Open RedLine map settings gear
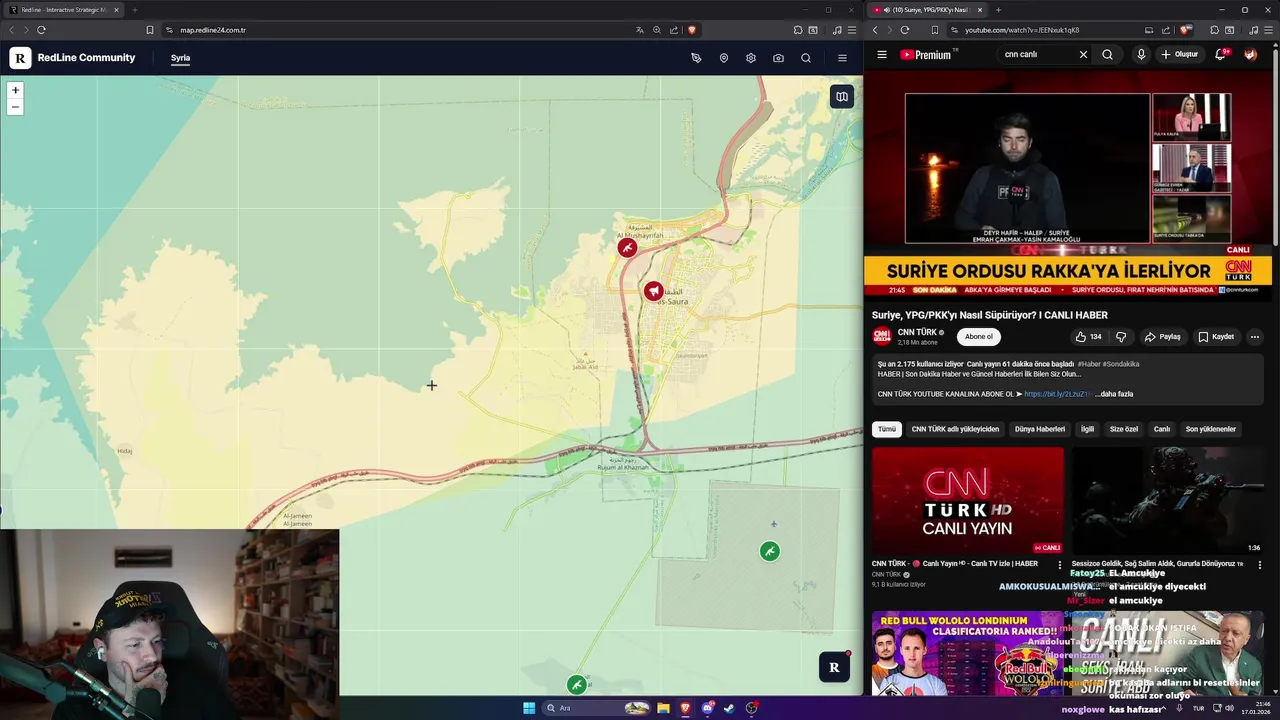This screenshot has height=720, width=1280. 751,58
